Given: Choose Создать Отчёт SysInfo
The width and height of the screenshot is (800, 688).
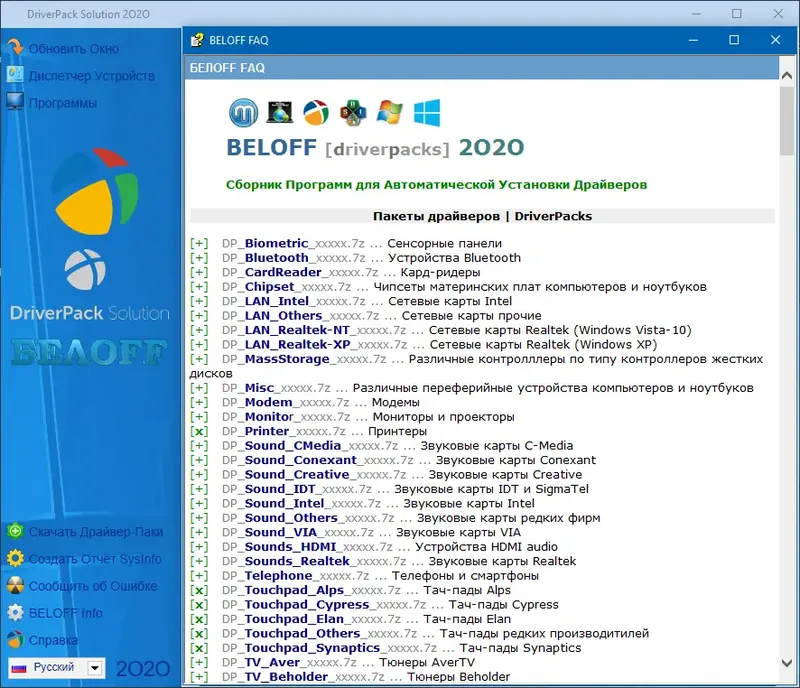Looking at the screenshot, I should point(95,559).
